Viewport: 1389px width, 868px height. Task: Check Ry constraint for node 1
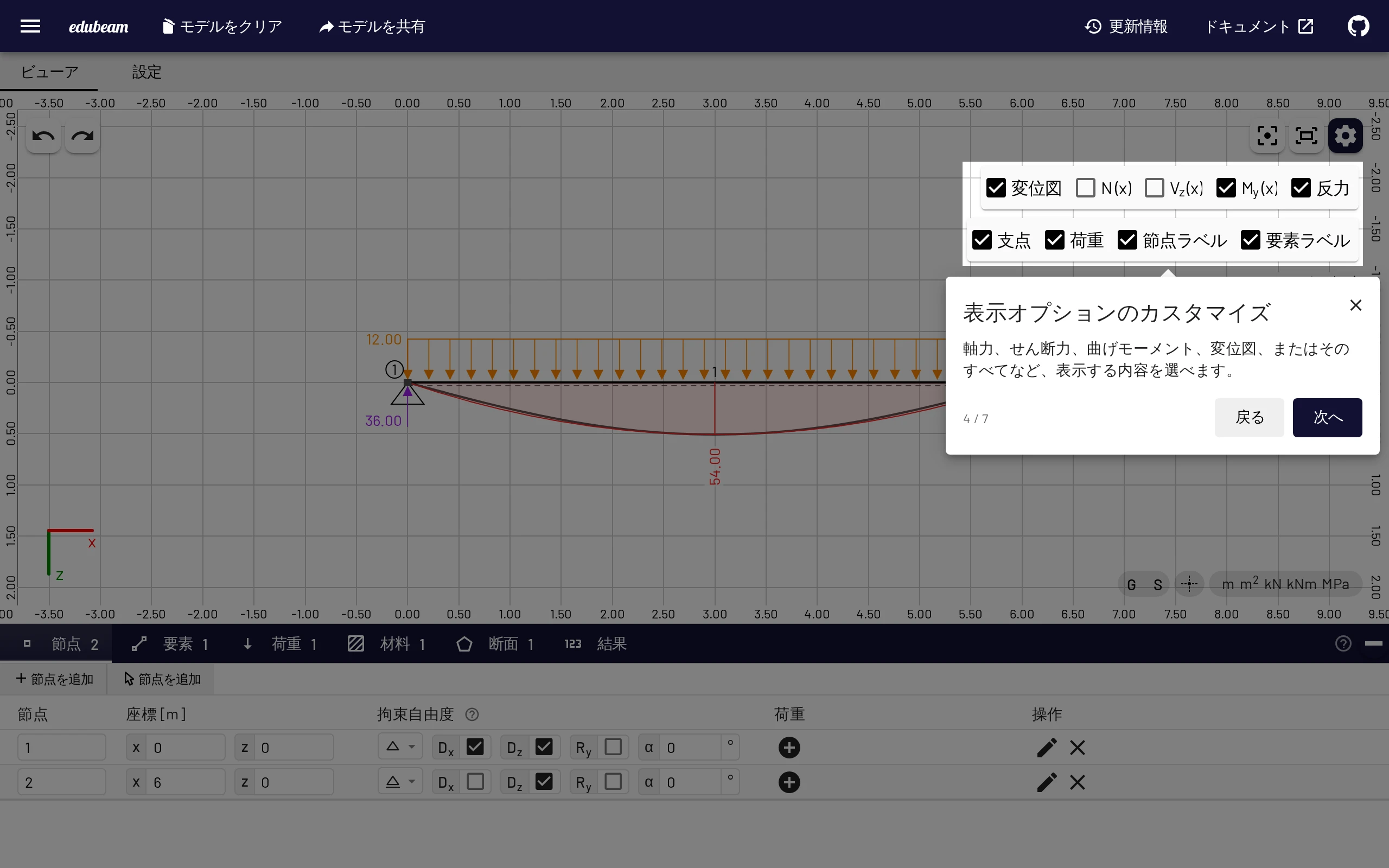pyautogui.click(x=613, y=747)
